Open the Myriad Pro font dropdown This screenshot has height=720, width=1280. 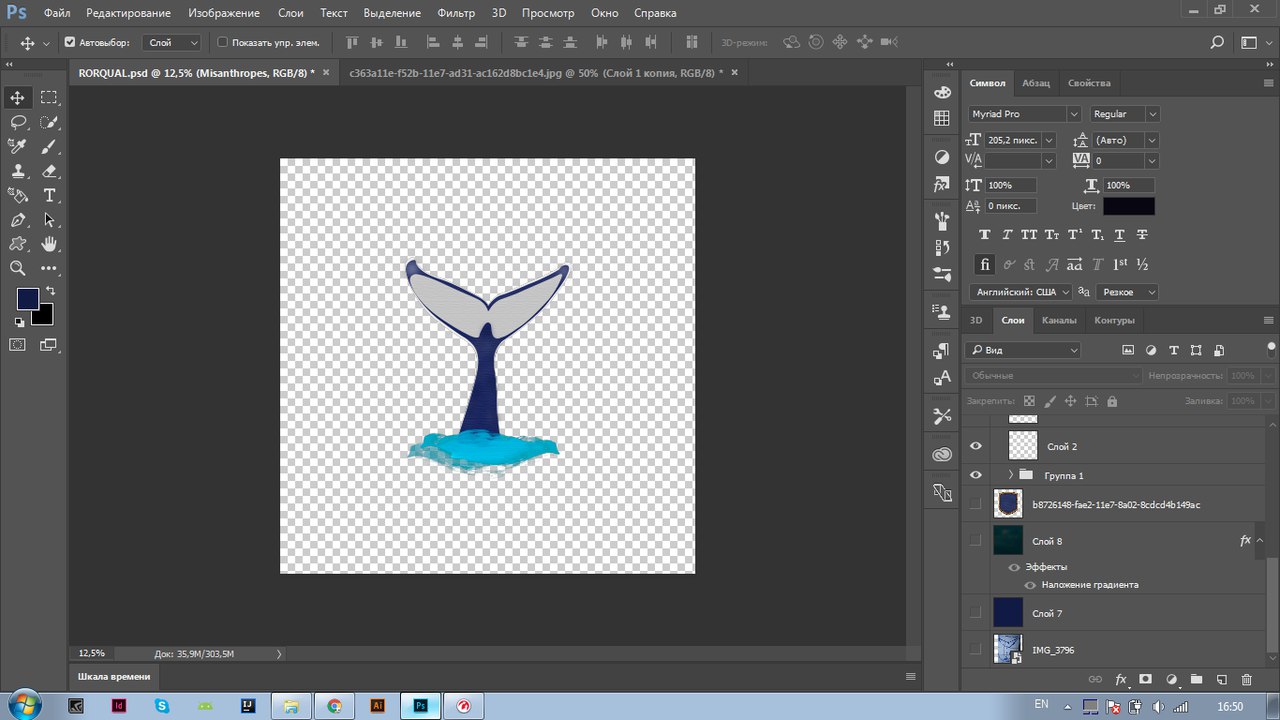tap(1024, 114)
